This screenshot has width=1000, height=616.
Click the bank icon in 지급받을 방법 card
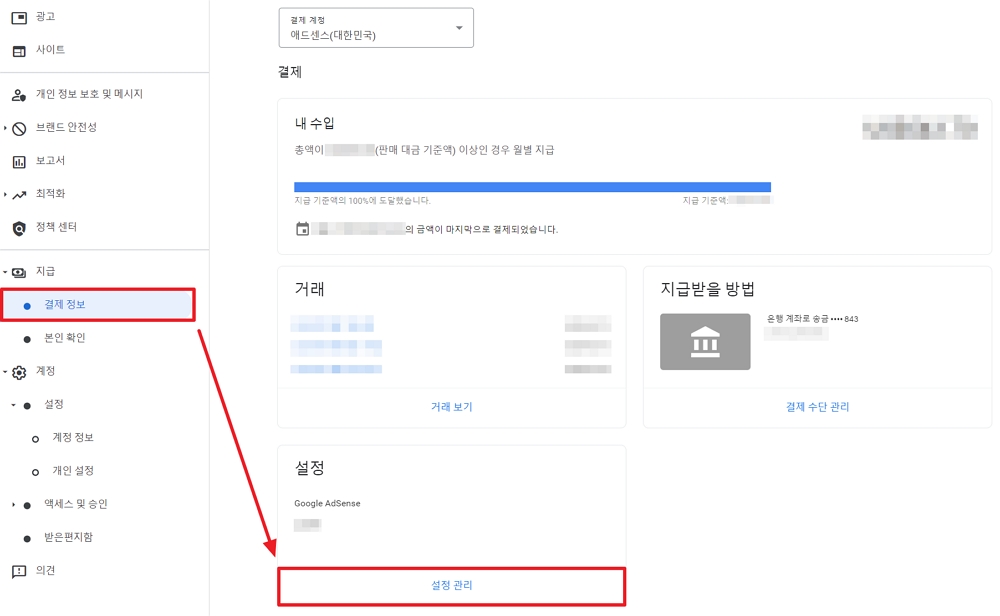pos(705,341)
